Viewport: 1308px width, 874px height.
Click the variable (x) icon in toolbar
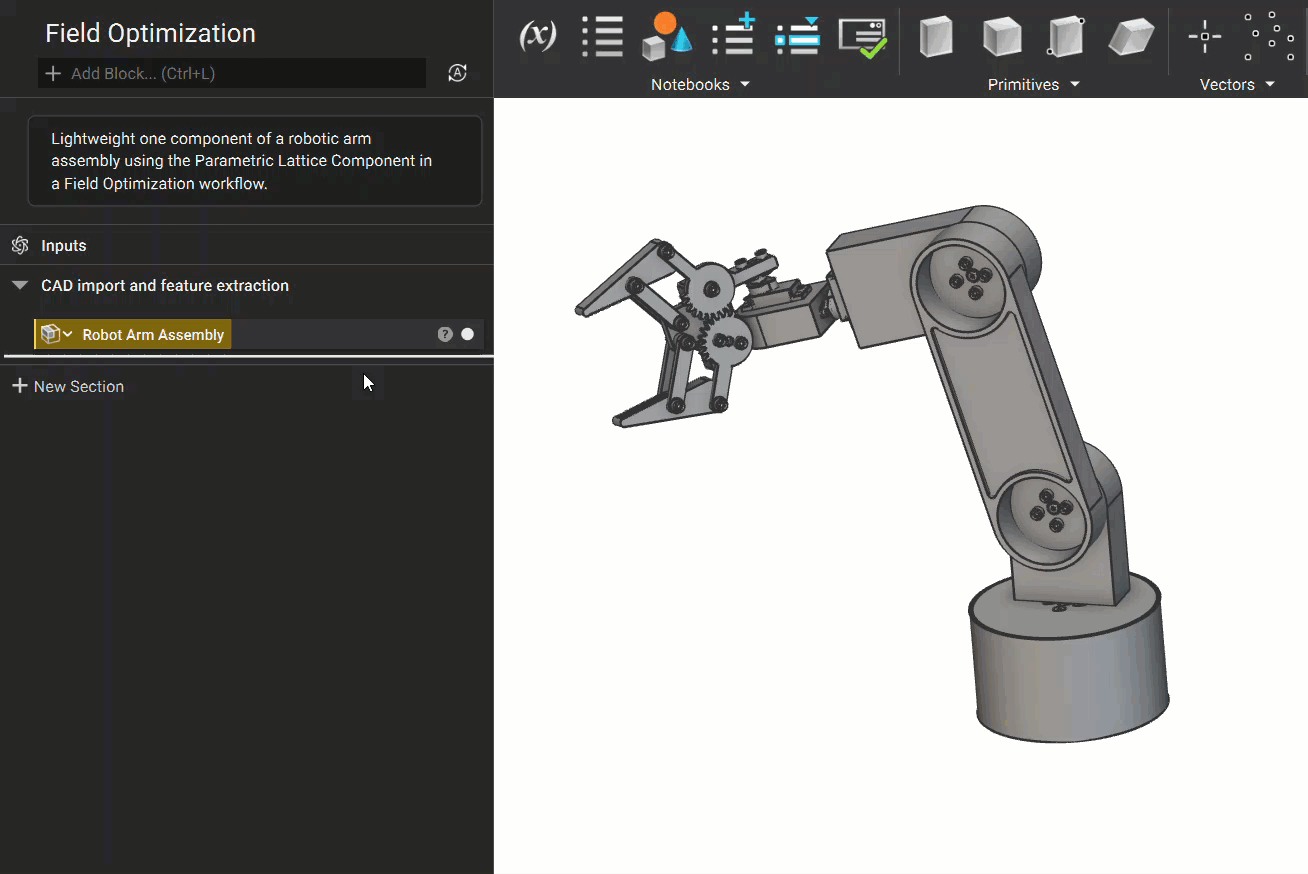click(538, 36)
